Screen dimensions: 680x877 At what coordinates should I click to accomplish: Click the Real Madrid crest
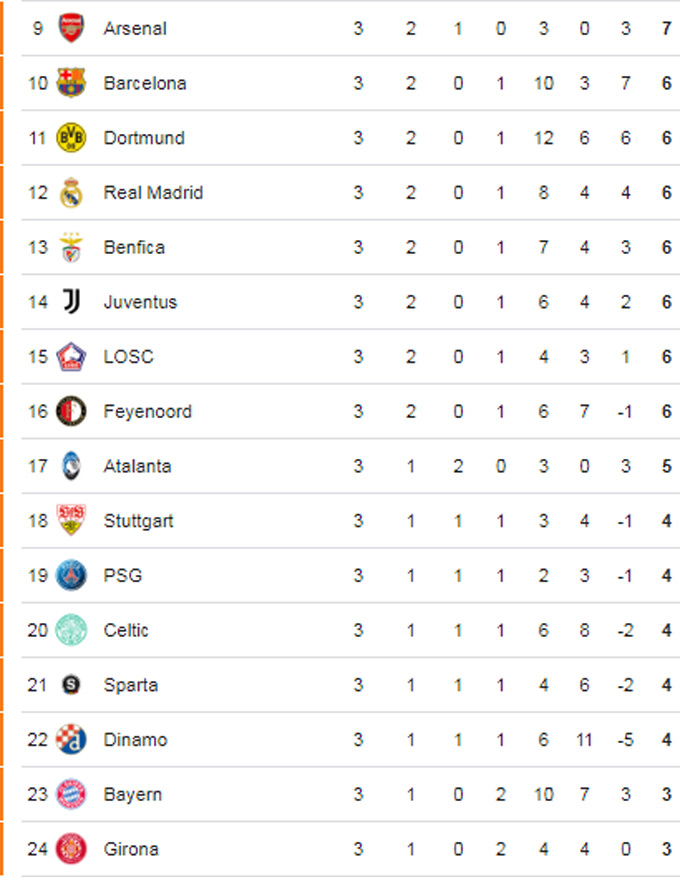pos(71,192)
